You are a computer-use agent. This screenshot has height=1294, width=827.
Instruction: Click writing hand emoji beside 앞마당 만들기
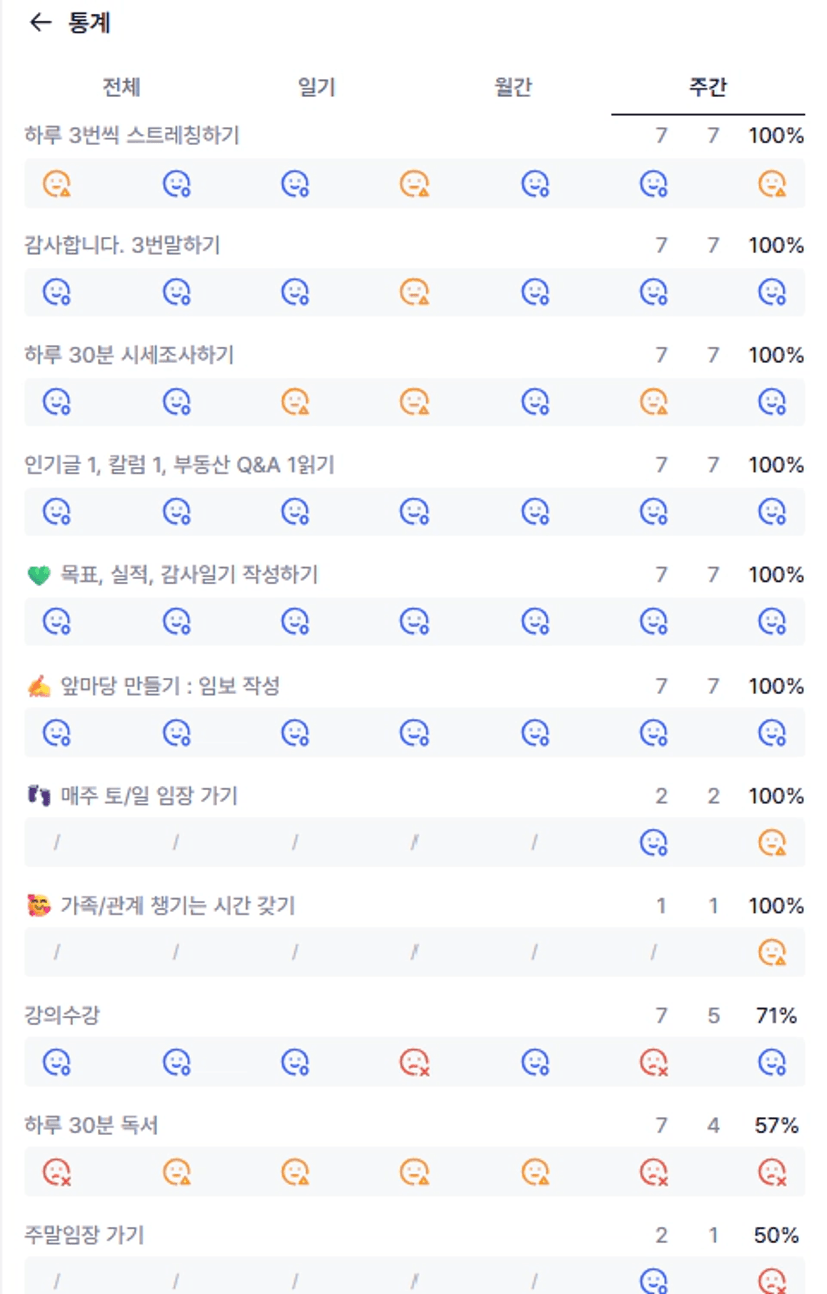tap(38, 686)
